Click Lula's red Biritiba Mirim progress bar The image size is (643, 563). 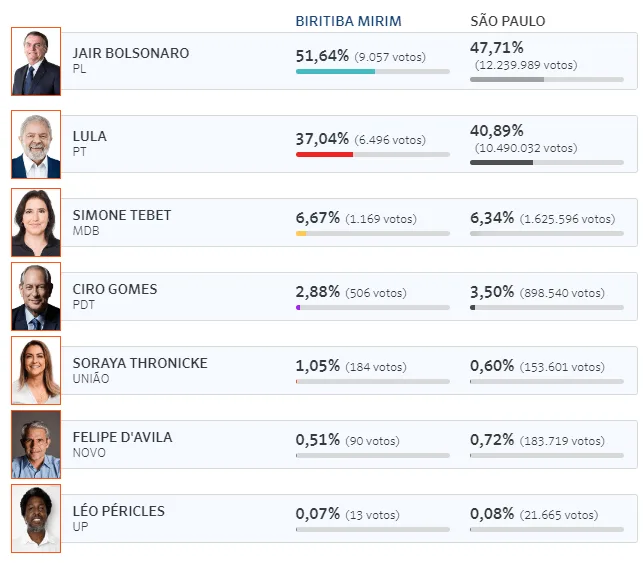tap(324, 154)
